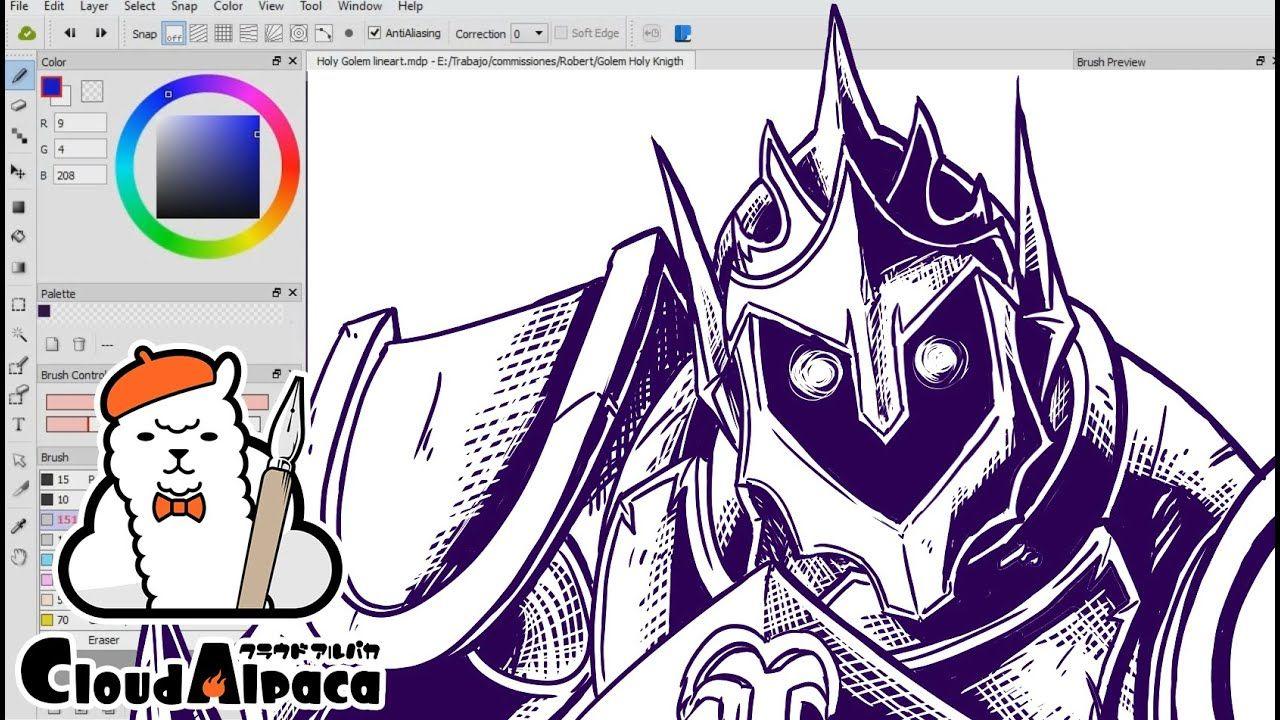Switch to Holy Golem lineart.mdp tab

(x=500, y=61)
